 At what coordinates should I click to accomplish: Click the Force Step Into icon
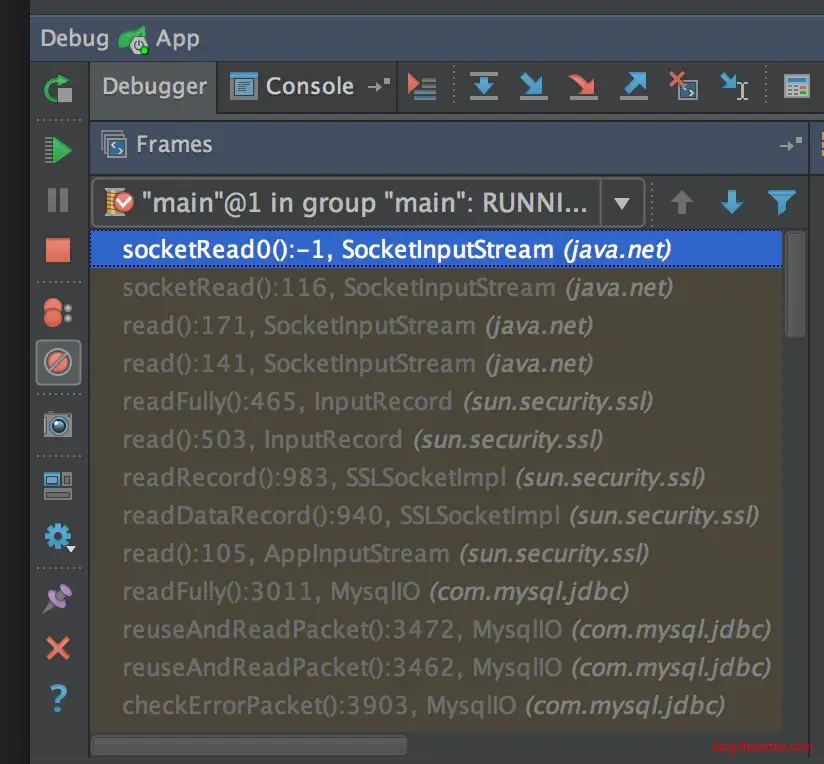(x=582, y=86)
